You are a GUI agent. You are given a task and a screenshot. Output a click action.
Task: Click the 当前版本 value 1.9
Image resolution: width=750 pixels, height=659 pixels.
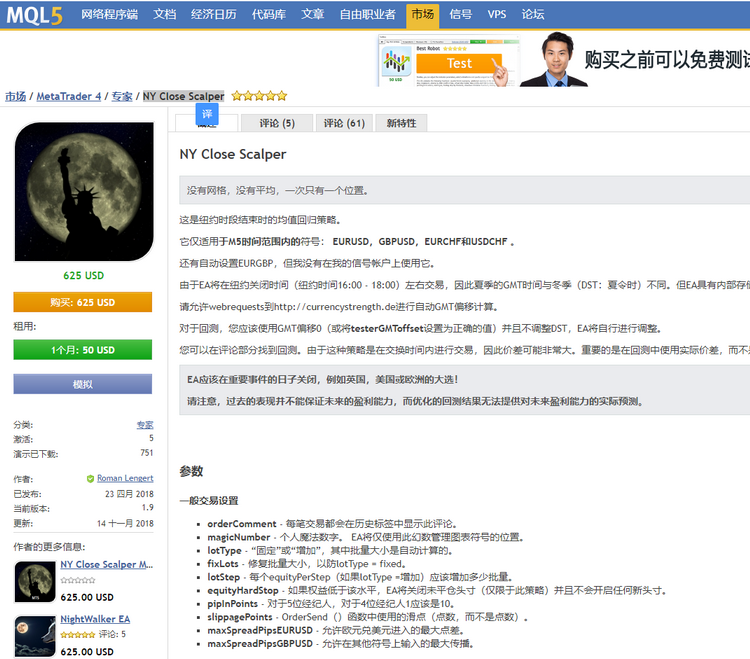click(147, 507)
